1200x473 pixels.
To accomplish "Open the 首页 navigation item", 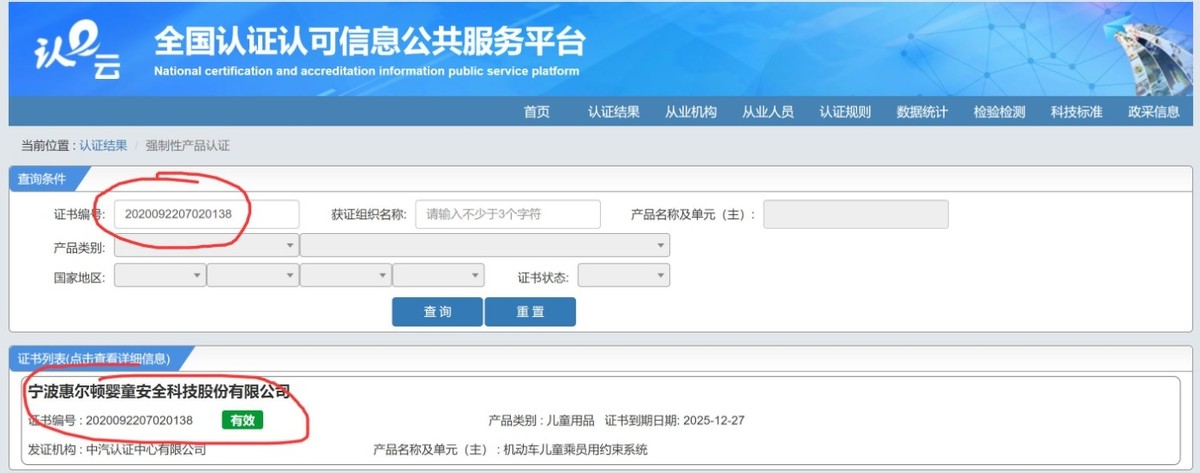I will pos(537,112).
